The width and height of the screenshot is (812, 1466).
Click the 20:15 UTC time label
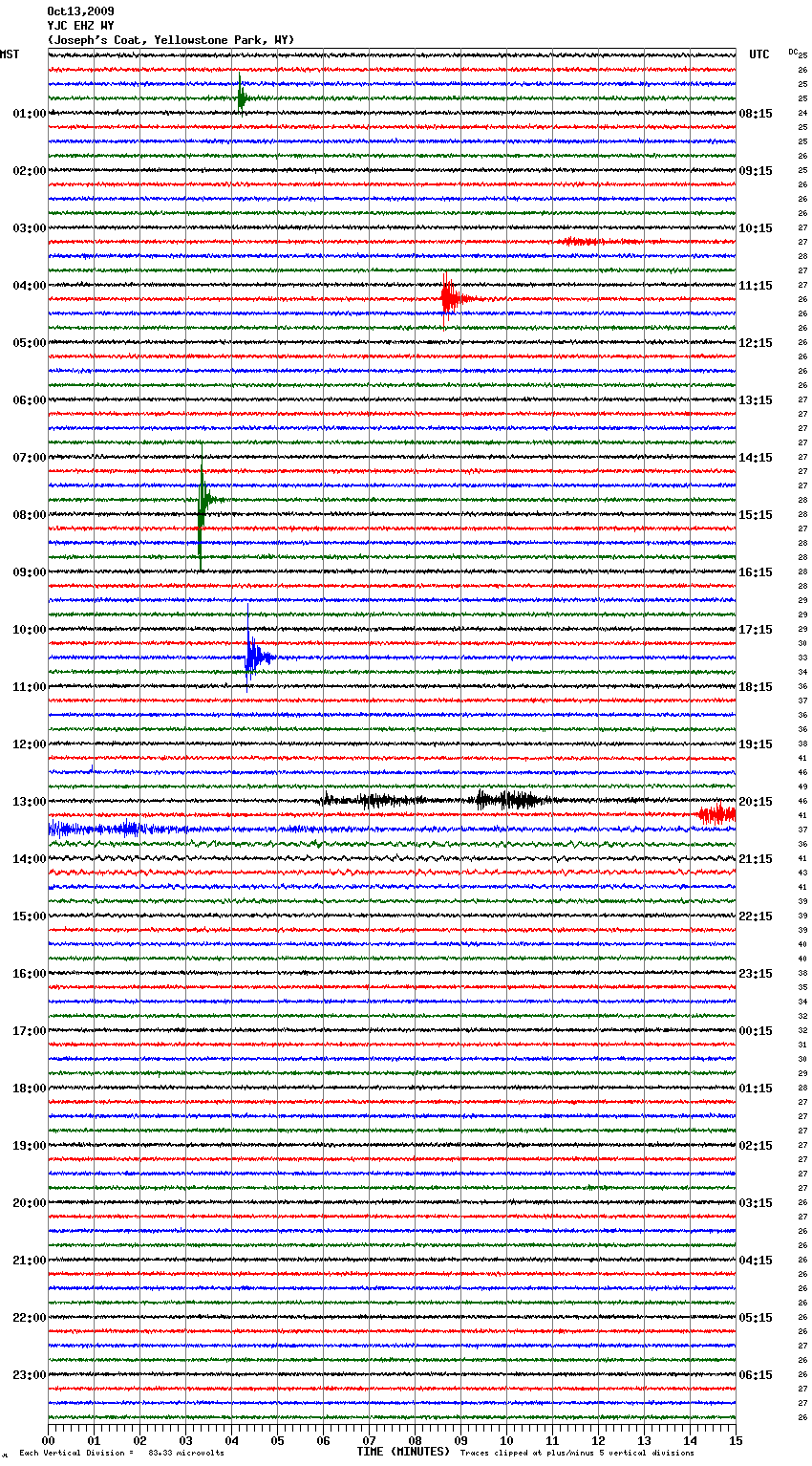(756, 802)
